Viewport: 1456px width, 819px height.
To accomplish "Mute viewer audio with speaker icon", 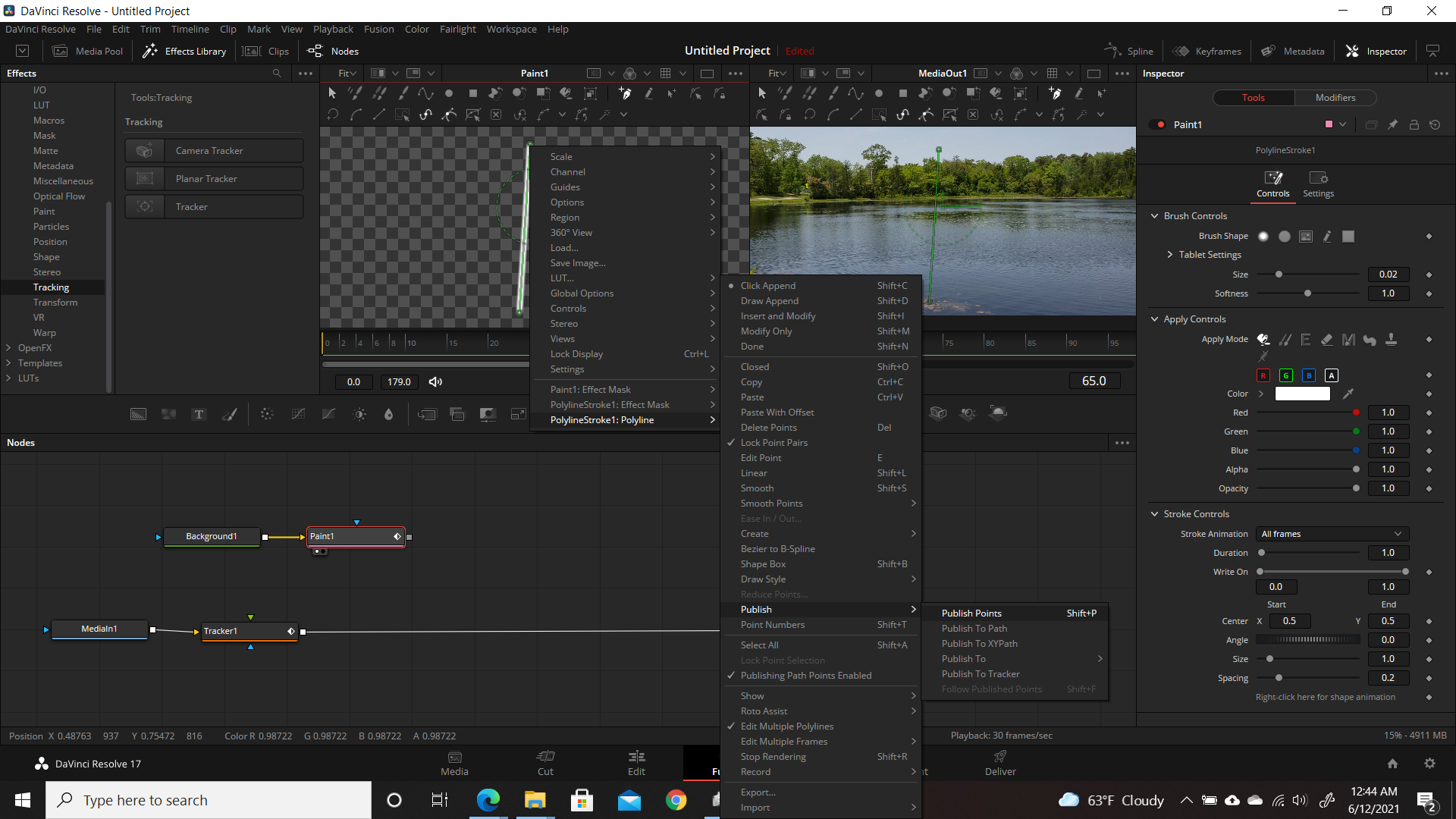I will pyautogui.click(x=435, y=382).
